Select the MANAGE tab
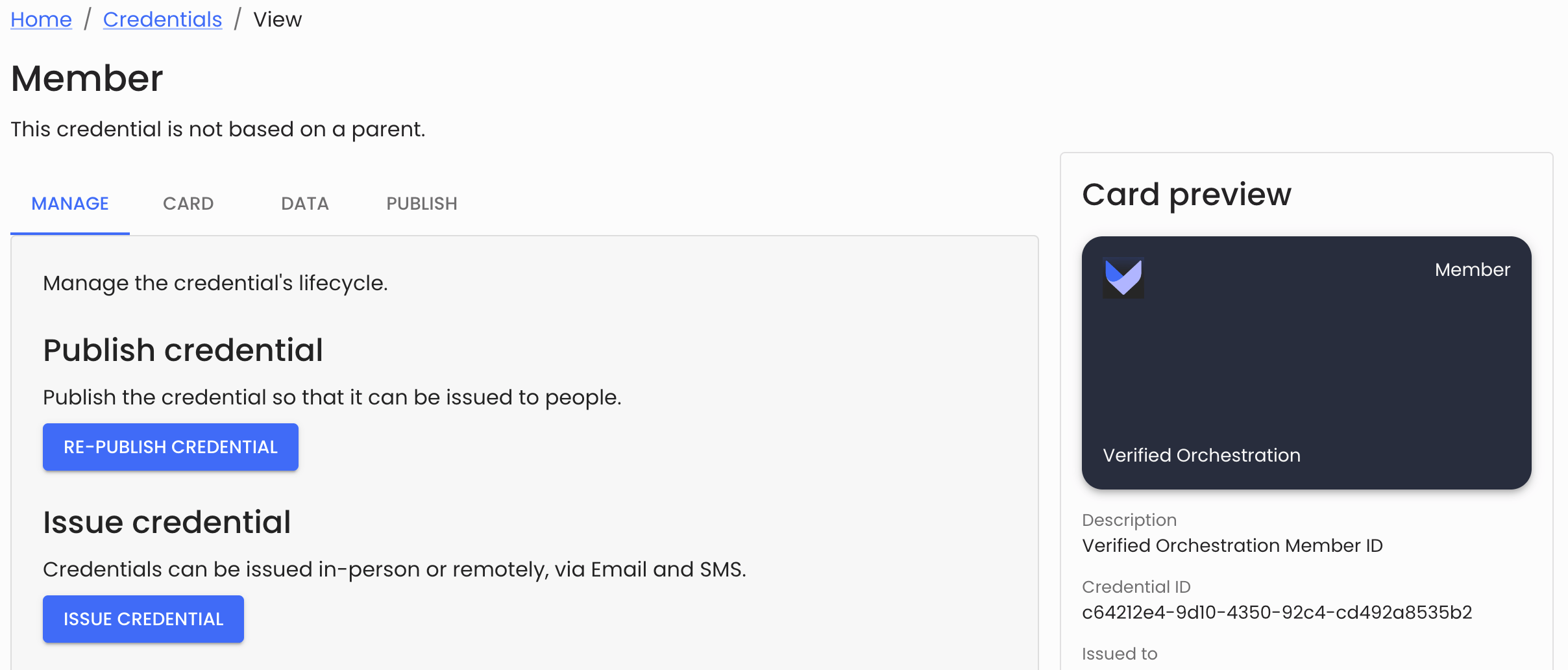This screenshot has width=1568, height=670. 69,203
